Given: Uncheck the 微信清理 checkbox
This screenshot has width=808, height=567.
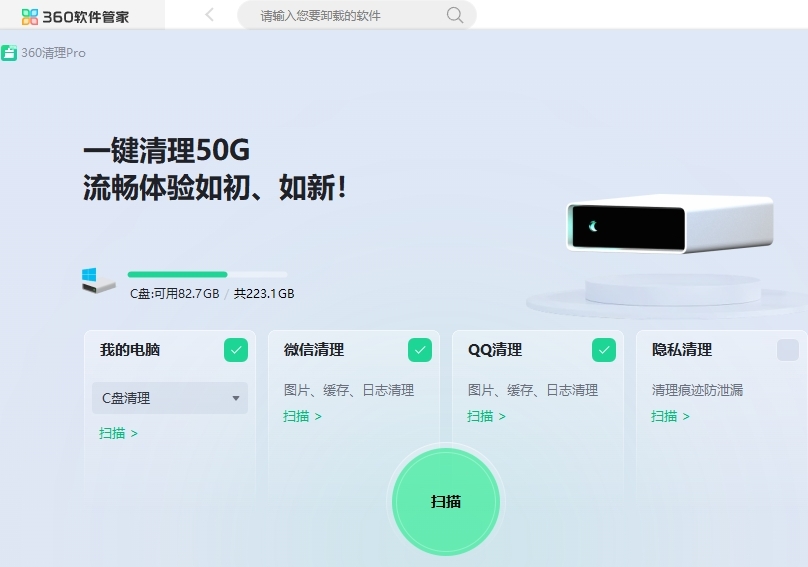Looking at the screenshot, I should pyautogui.click(x=420, y=350).
